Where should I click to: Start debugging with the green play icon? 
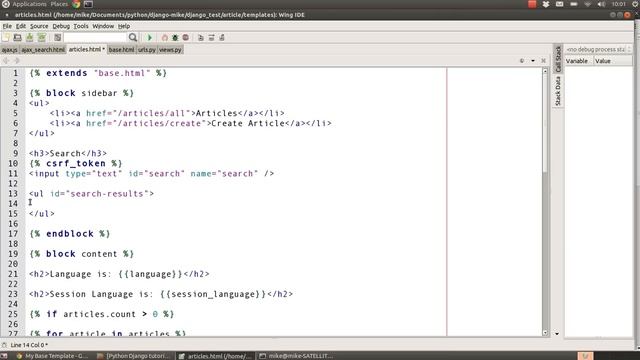click(x=149, y=38)
